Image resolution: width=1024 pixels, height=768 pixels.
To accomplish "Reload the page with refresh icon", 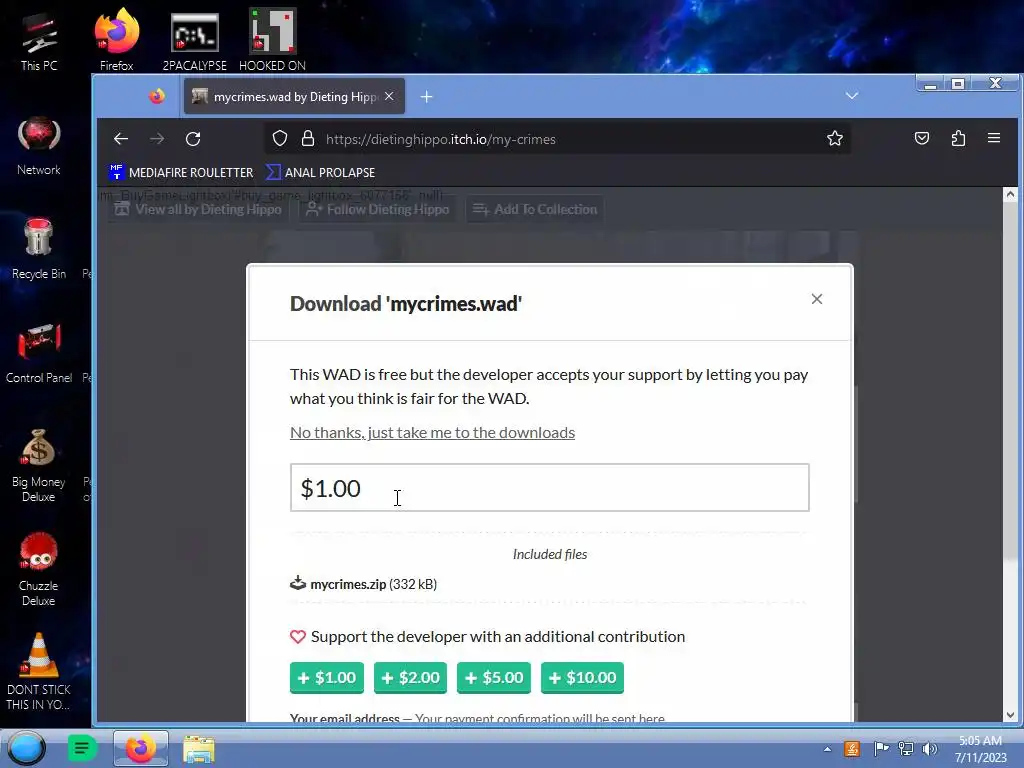I will [x=193, y=138].
